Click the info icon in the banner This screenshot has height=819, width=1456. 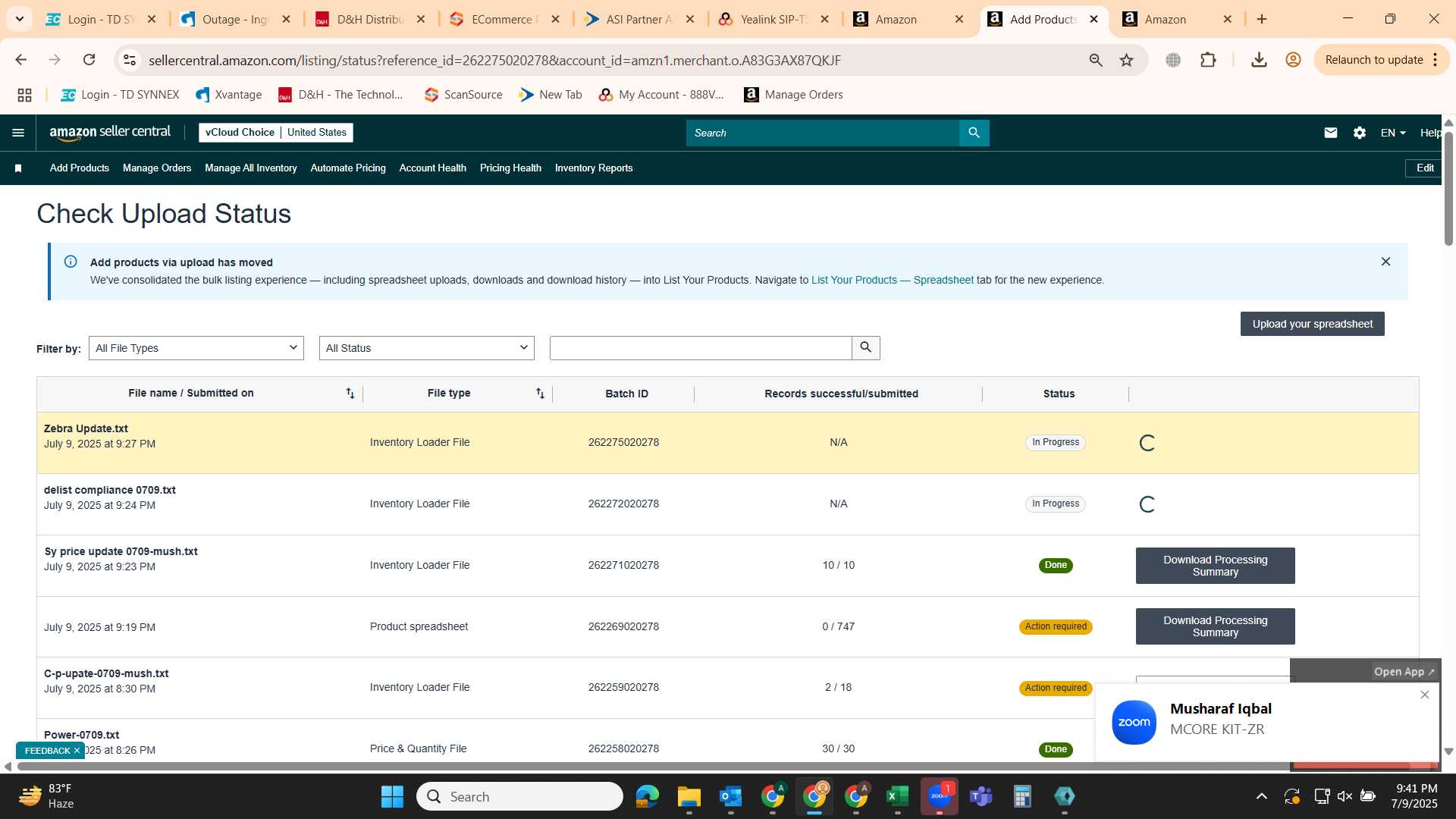[x=71, y=262]
